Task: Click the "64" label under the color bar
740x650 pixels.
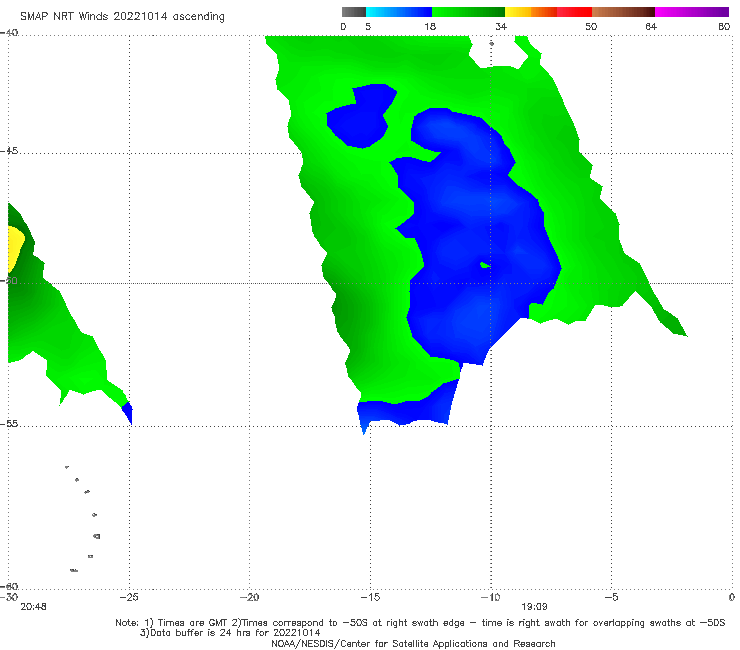Action: (x=651, y=26)
